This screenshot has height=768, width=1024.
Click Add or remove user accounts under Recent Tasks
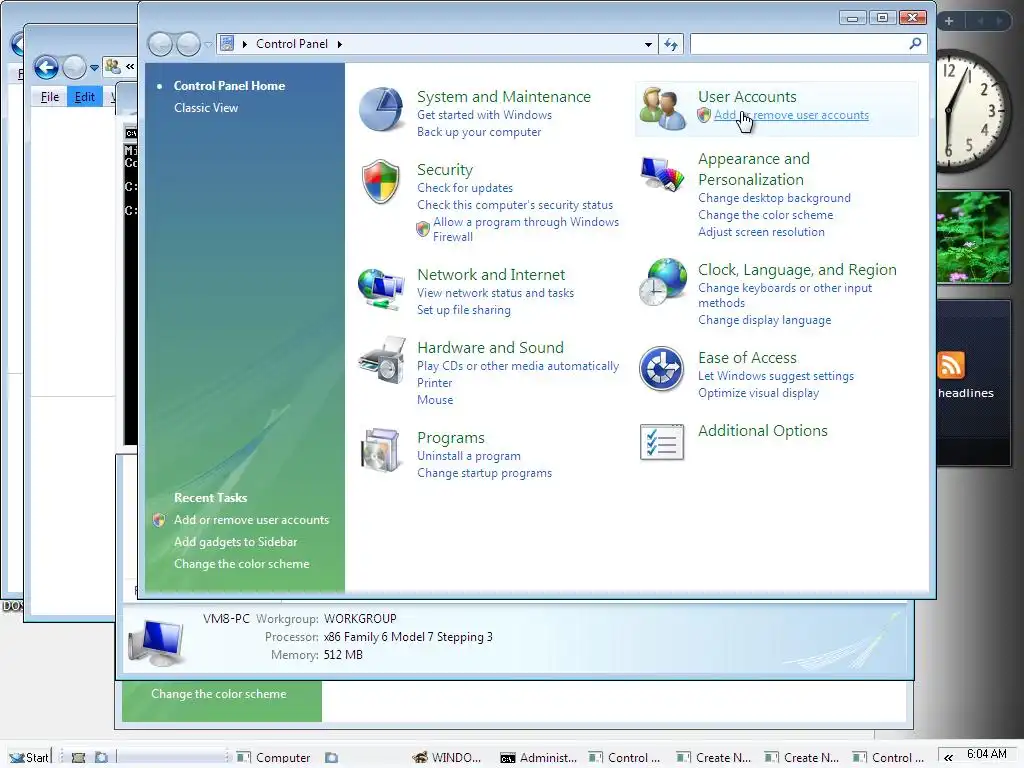point(251,520)
